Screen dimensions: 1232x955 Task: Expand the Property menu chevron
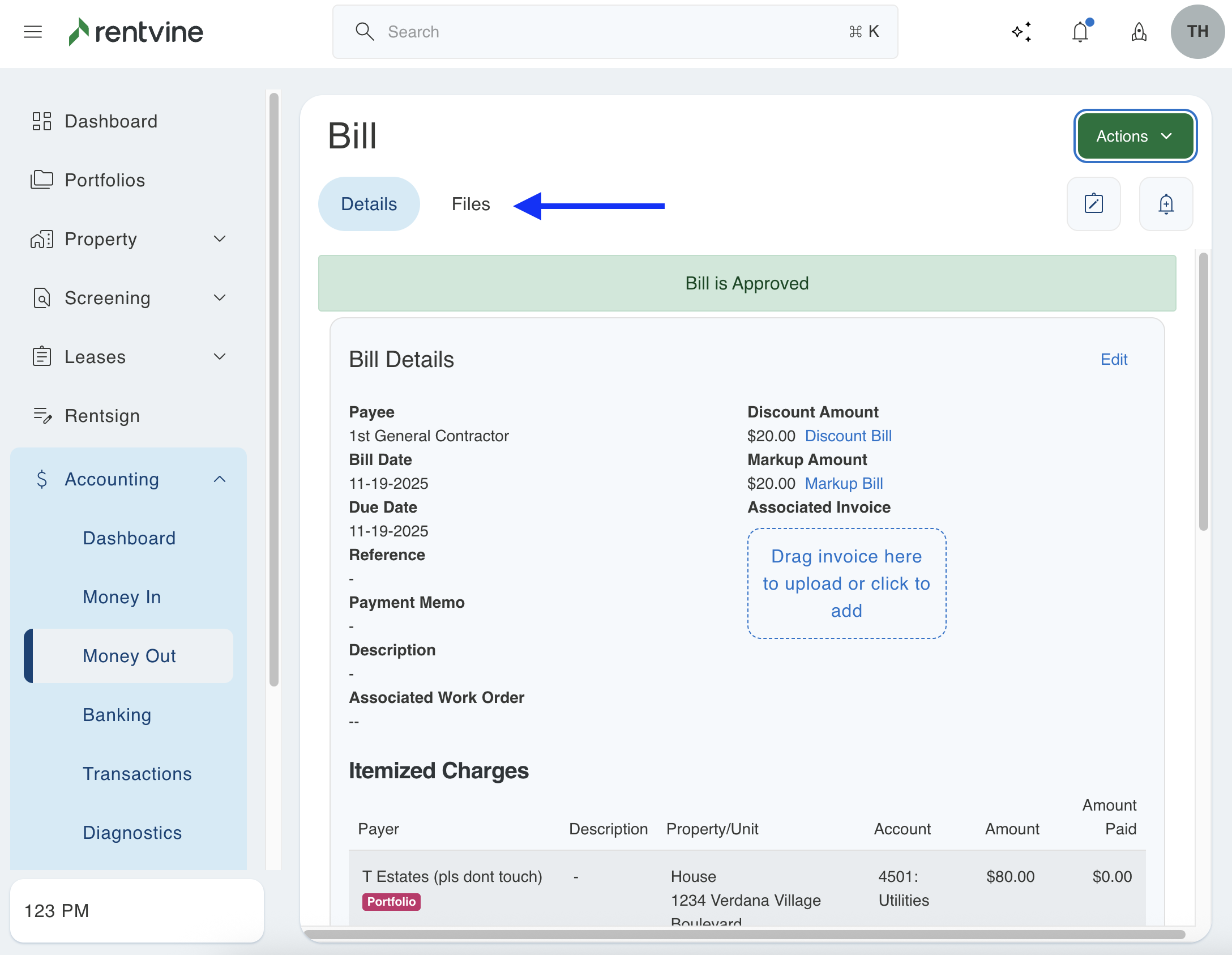(220, 239)
